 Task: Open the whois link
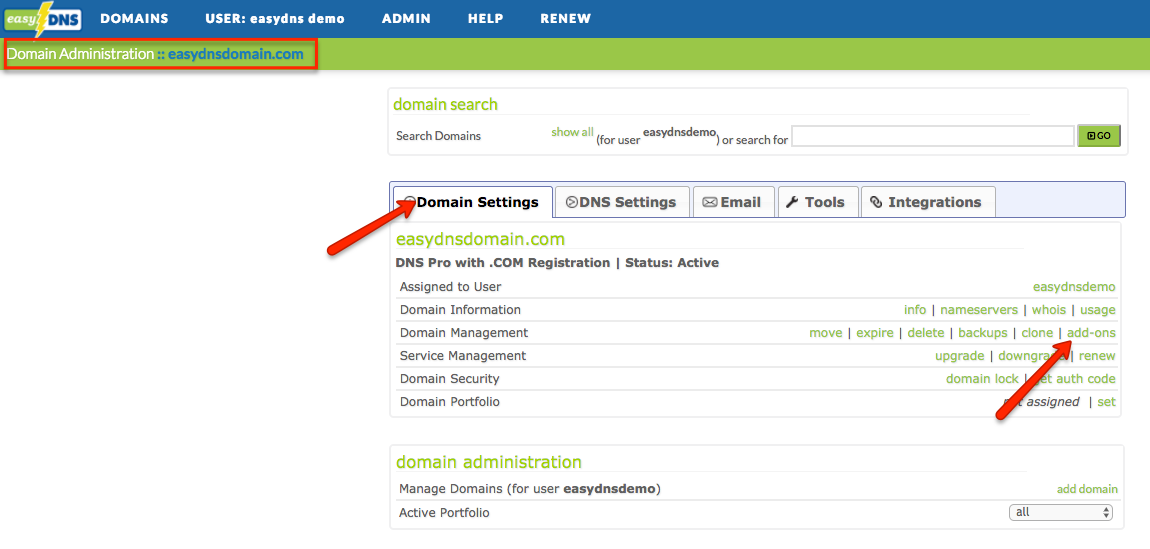1049,310
